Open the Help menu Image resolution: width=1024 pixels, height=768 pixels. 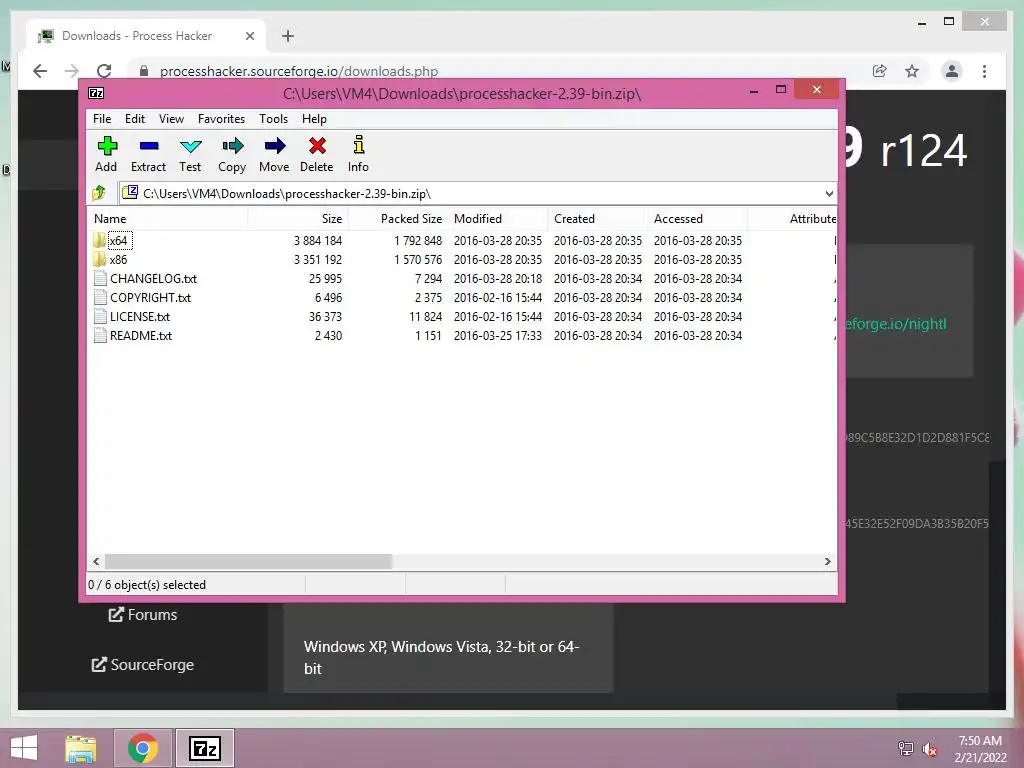(x=314, y=119)
